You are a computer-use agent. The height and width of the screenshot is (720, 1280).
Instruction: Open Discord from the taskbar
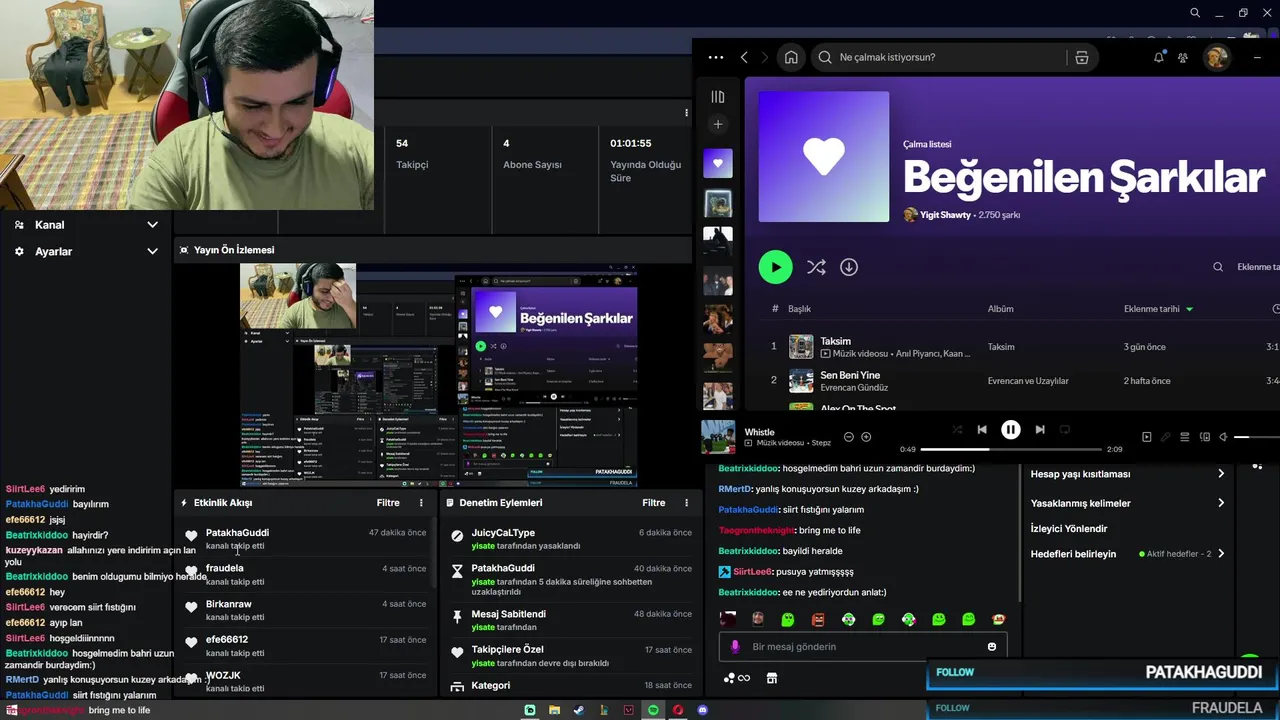(703, 710)
